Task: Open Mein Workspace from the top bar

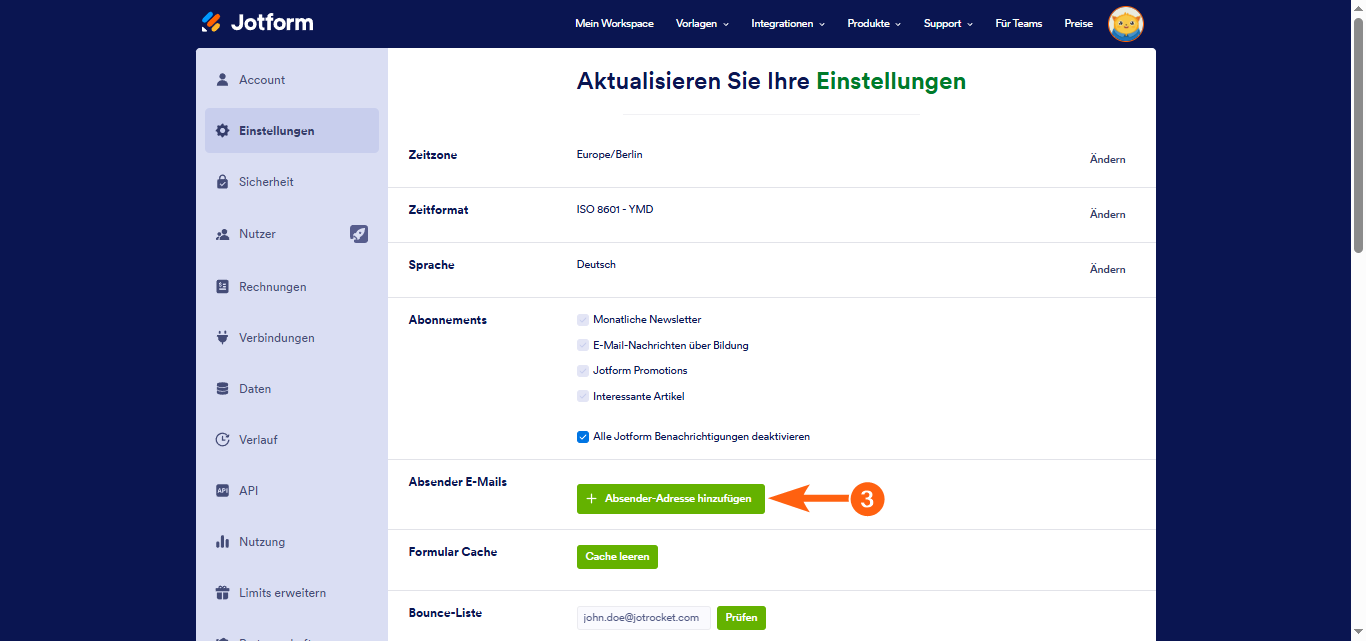Action: click(615, 23)
